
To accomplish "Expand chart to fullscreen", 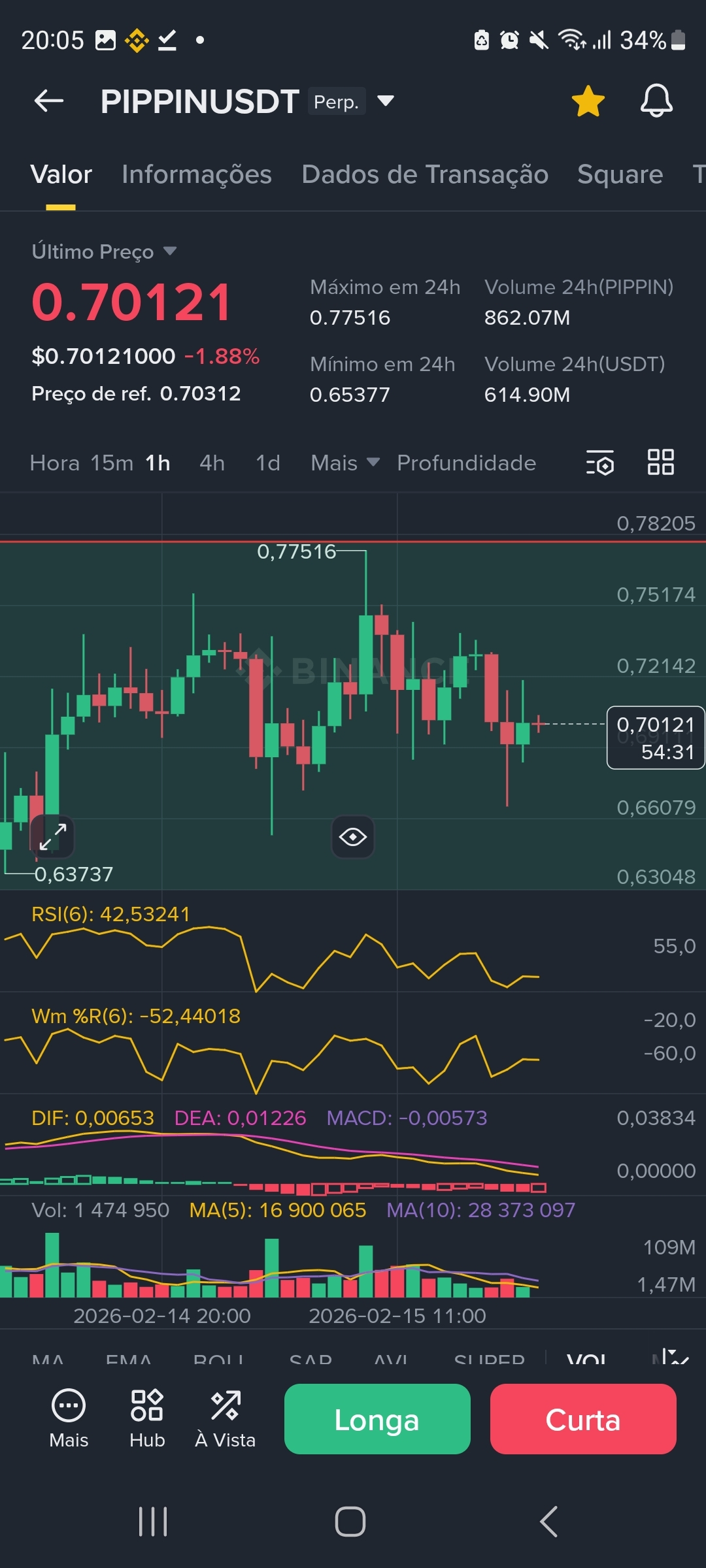I will (x=53, y=836).
